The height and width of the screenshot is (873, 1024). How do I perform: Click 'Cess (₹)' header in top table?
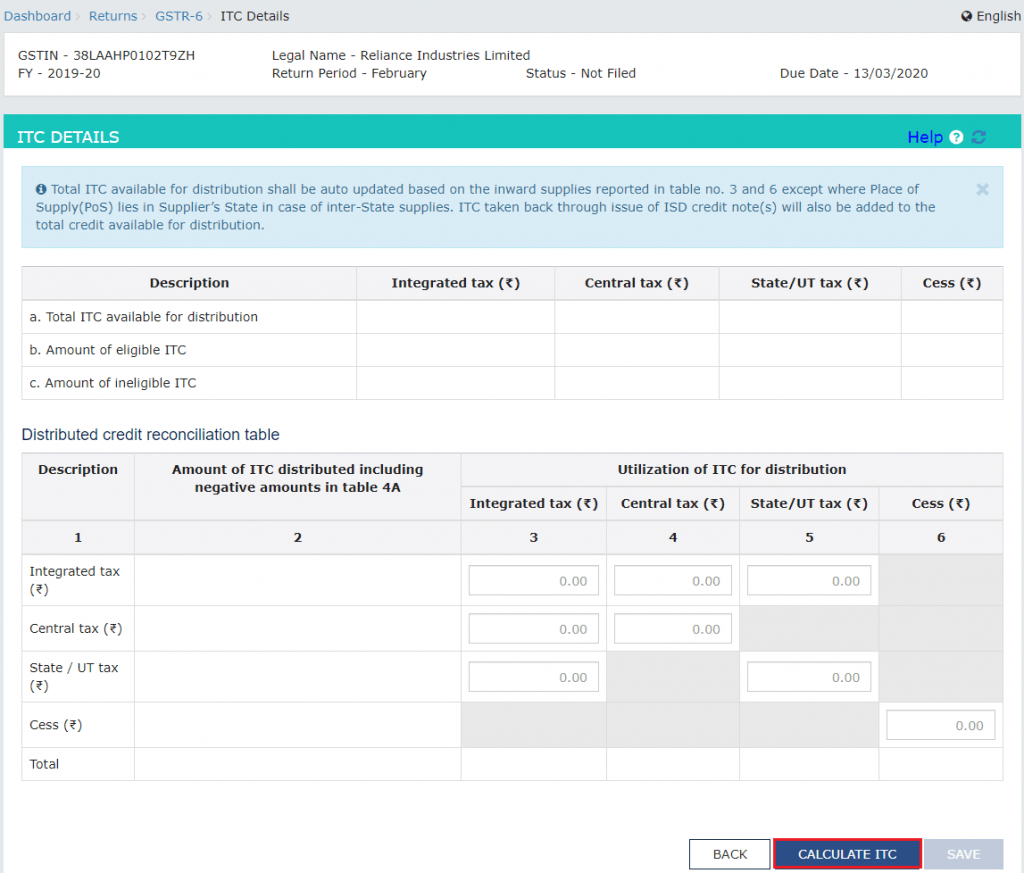tap(952, 283)
